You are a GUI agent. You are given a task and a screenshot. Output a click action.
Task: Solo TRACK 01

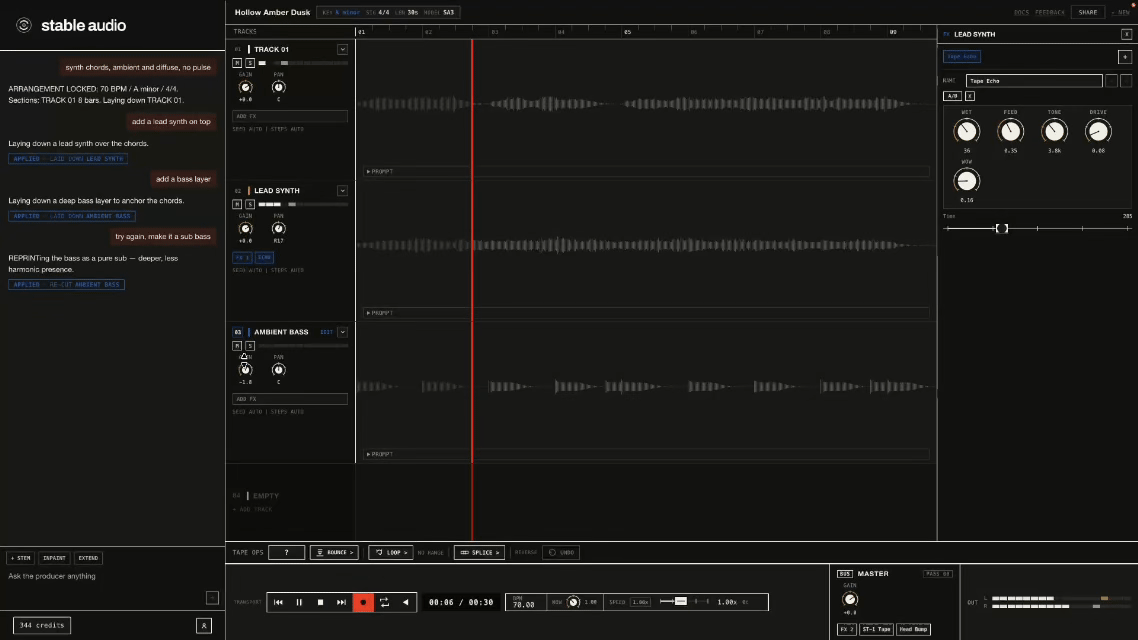click(250, 63)
